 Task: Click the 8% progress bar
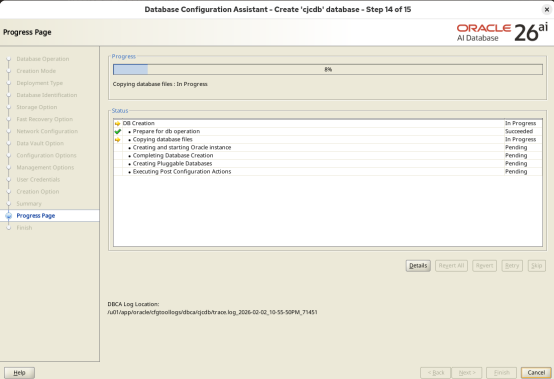(328, 70)
